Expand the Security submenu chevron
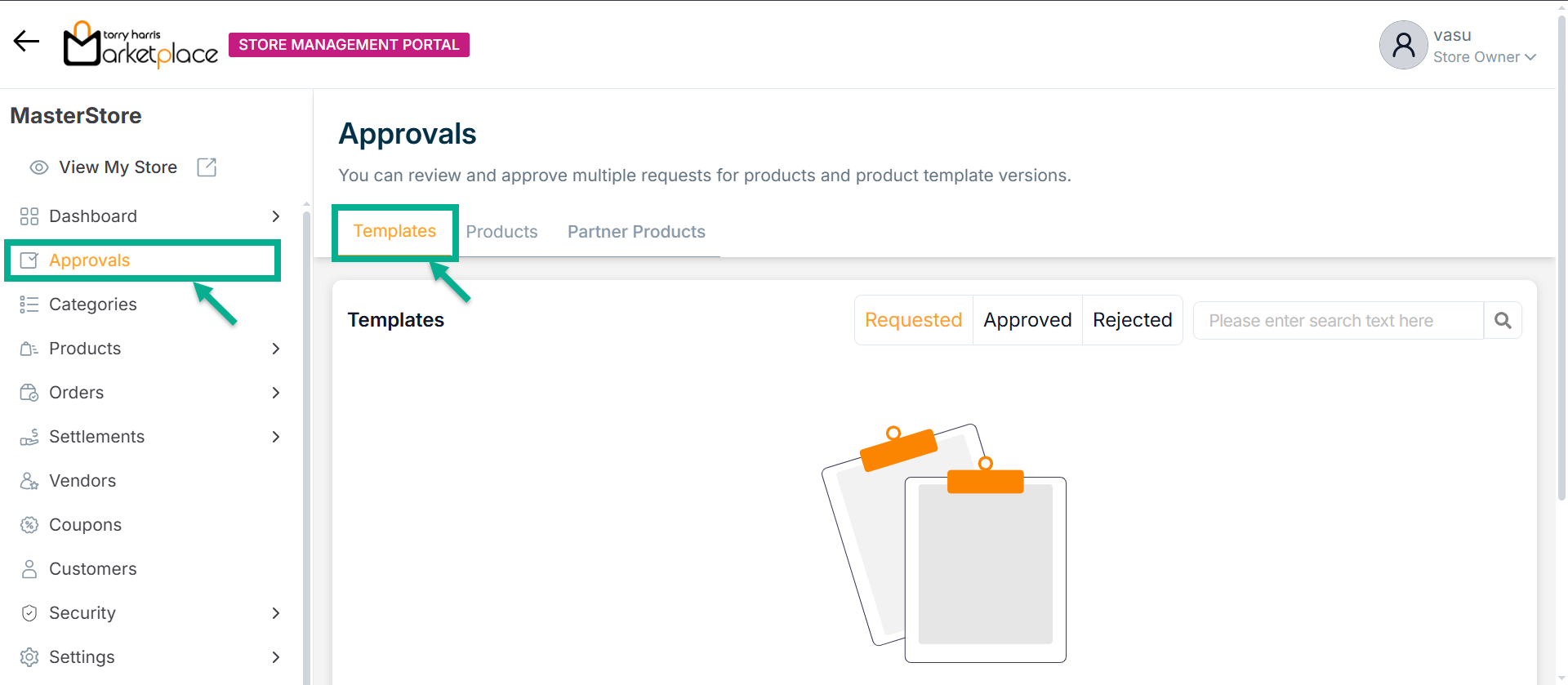 coord(276,613)
